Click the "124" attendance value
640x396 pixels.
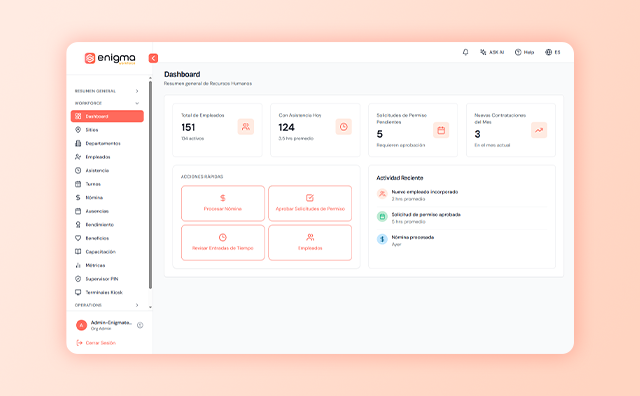tap(287, 127)
